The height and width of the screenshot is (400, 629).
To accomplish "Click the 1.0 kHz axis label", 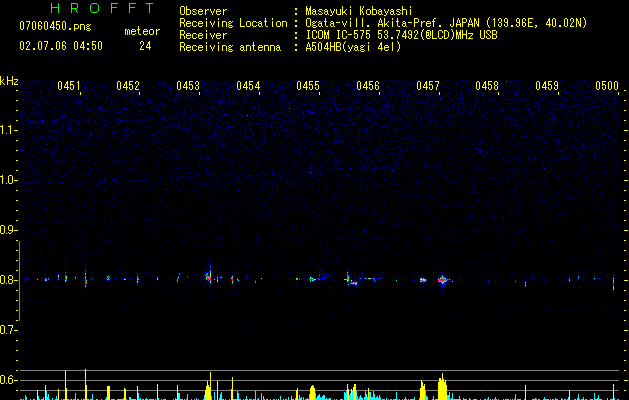I will coord(8,180).
